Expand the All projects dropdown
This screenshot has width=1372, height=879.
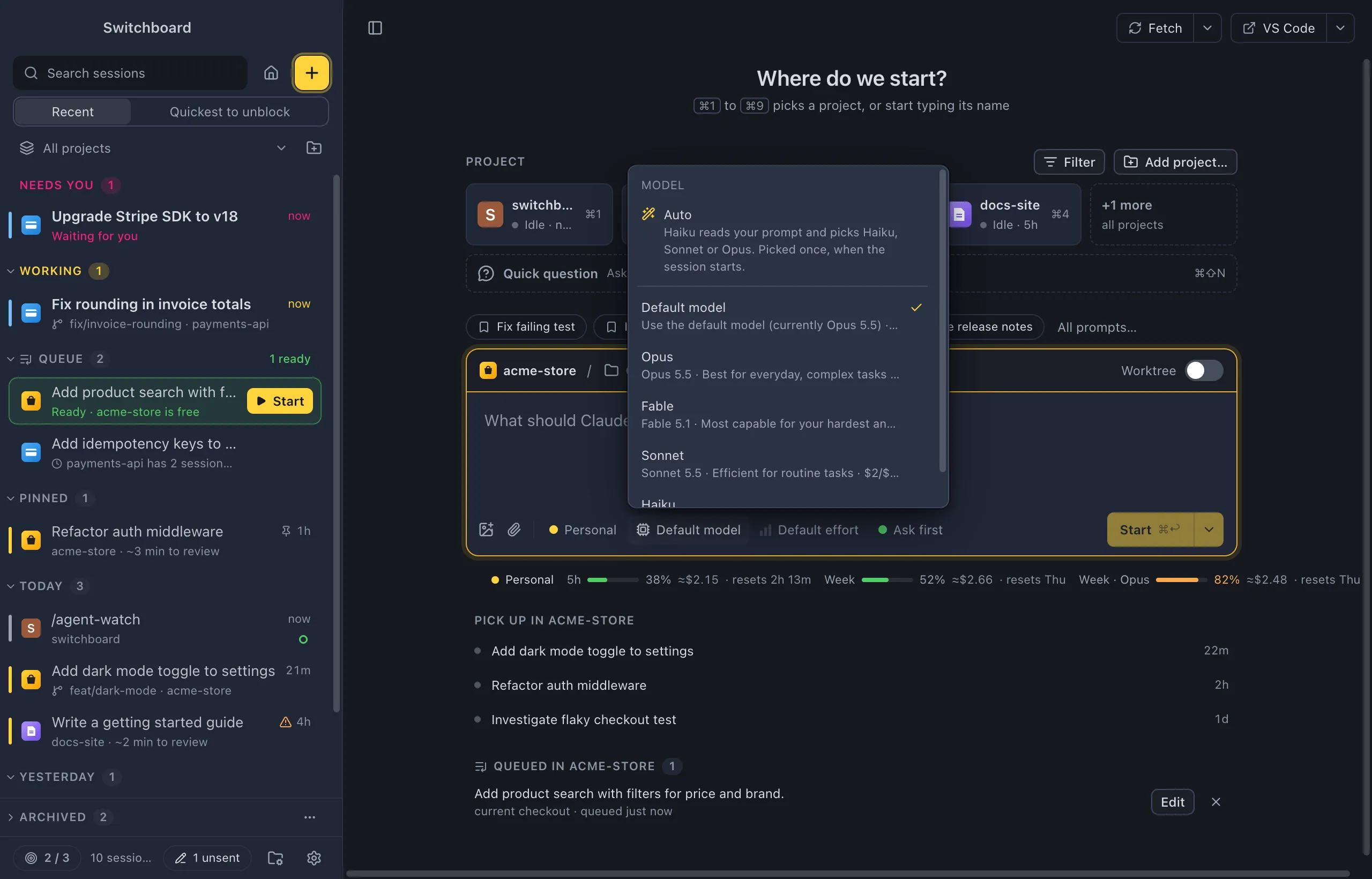click(281, 148)
